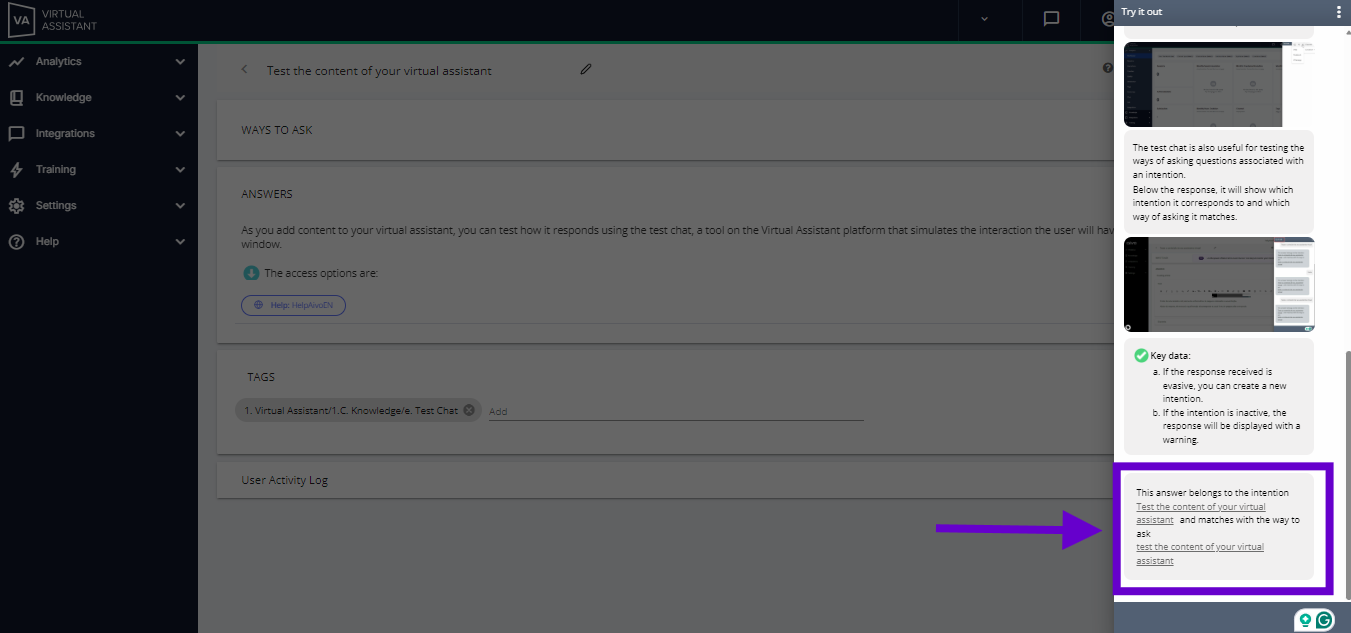Open the Integrations sidebar menu

(99, 133)
